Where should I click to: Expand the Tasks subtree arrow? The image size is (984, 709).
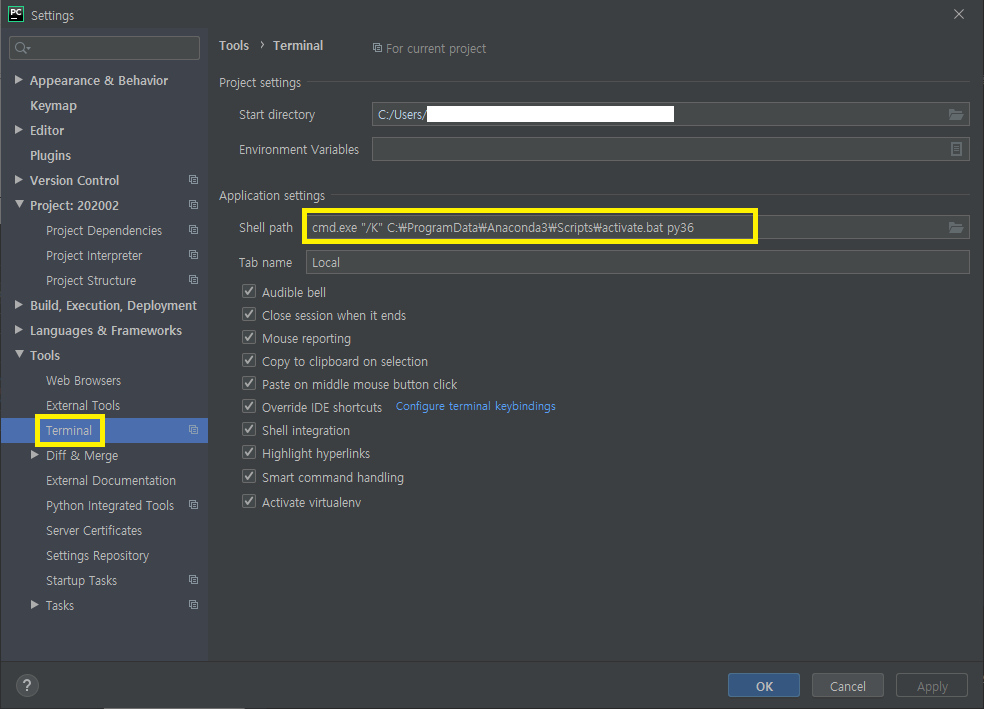35,604
